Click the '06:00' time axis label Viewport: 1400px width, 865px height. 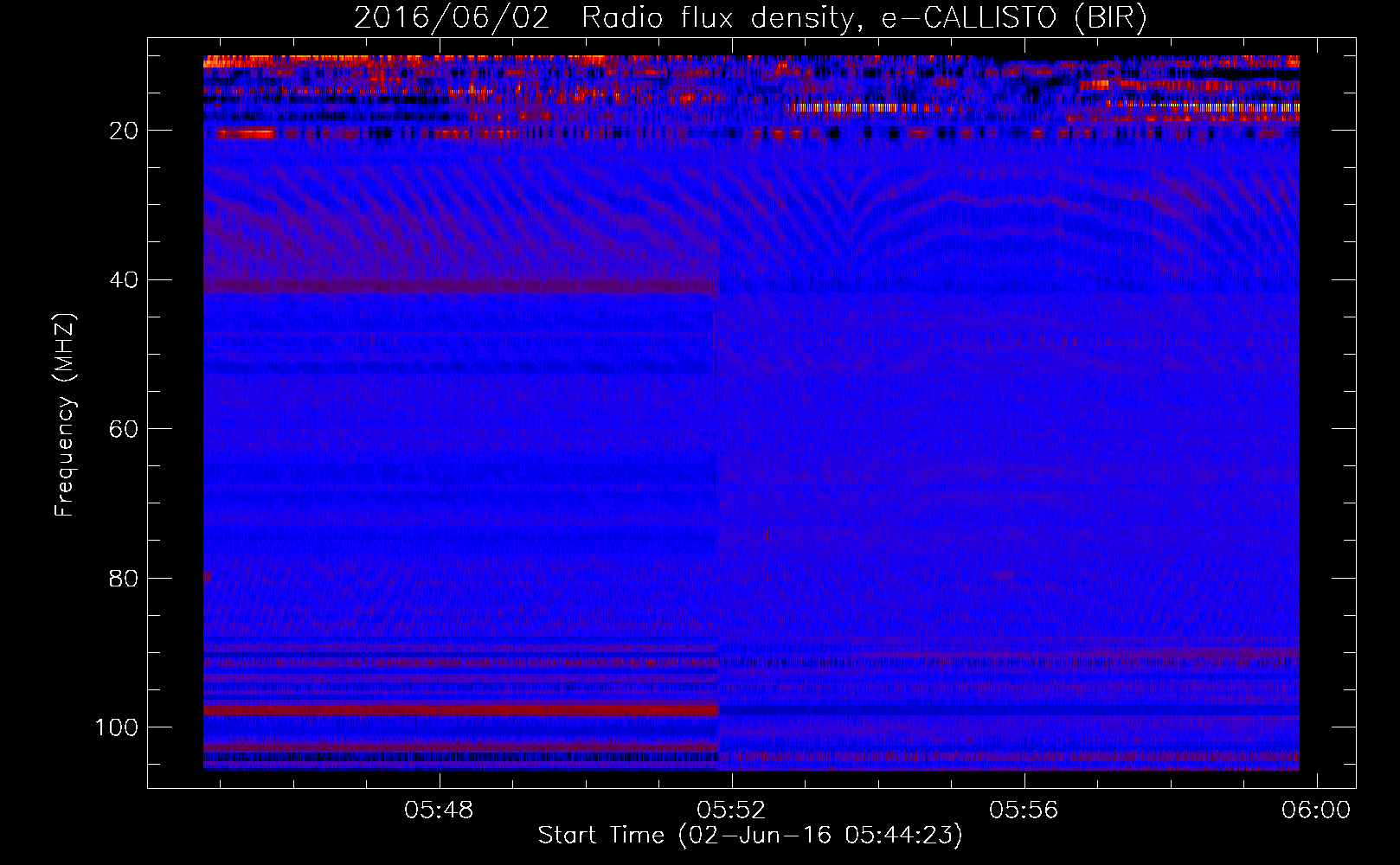pyautogui.click(x=1315, y=810)
